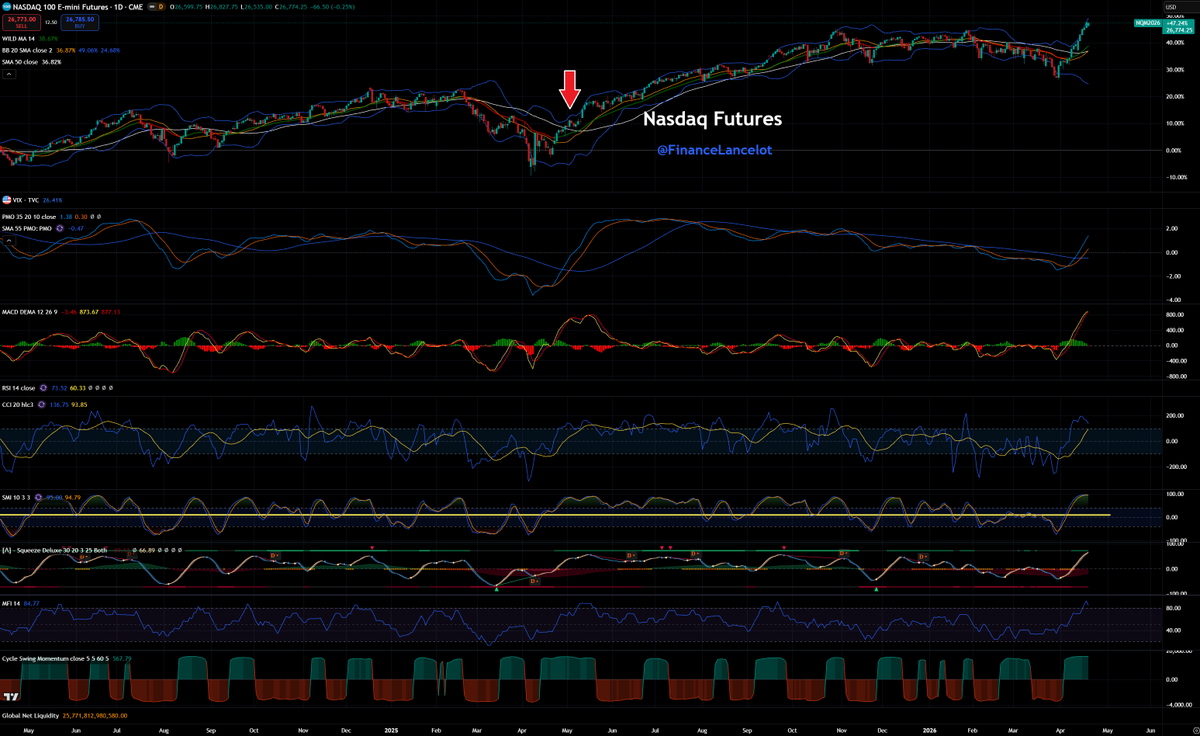Click the blue BUY 26,785.50 button
The height and width of the screenshot is (736, 1200).
tap(80, 22)
